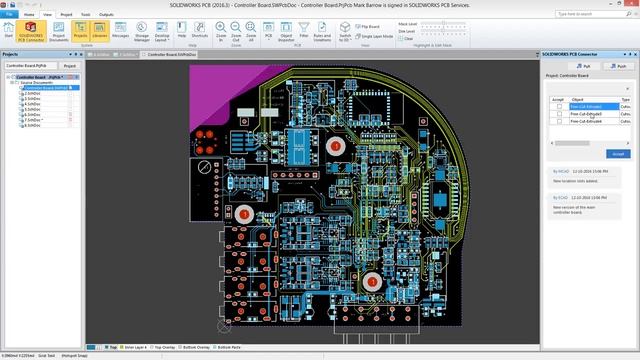Toggle the Projects panel ribbon button
The width and height of the screenshot is (640, 360).
pos(80,31)
